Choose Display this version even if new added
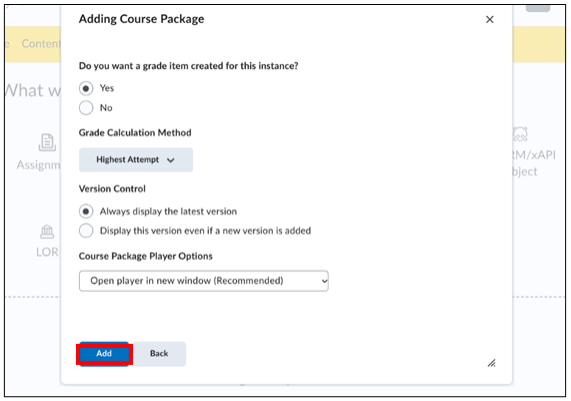Screen dimensions: 571x401 (x=86, y=231)
